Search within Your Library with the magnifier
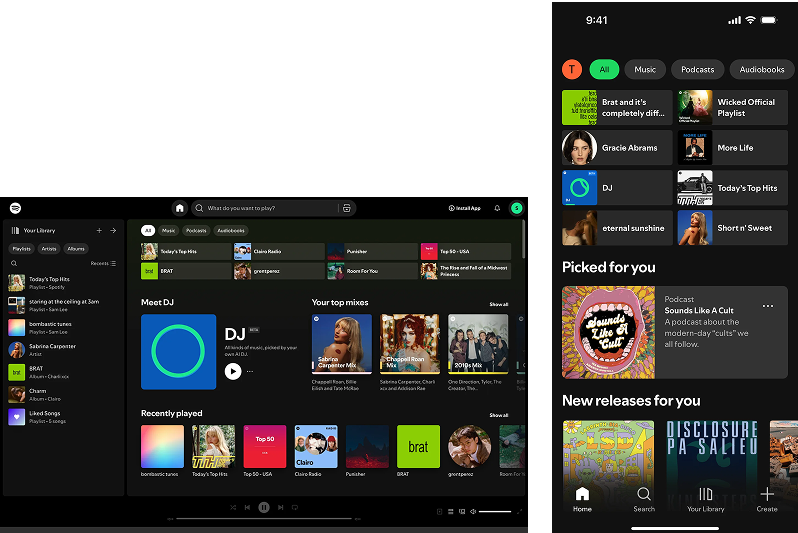Screen dimensions: 798x533 click(x=14, y=263)
